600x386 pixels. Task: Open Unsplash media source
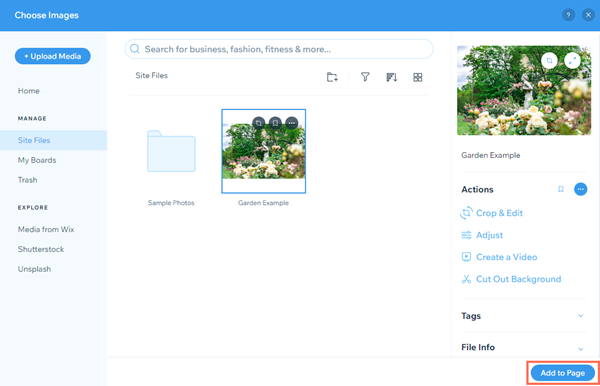[34, 269]
